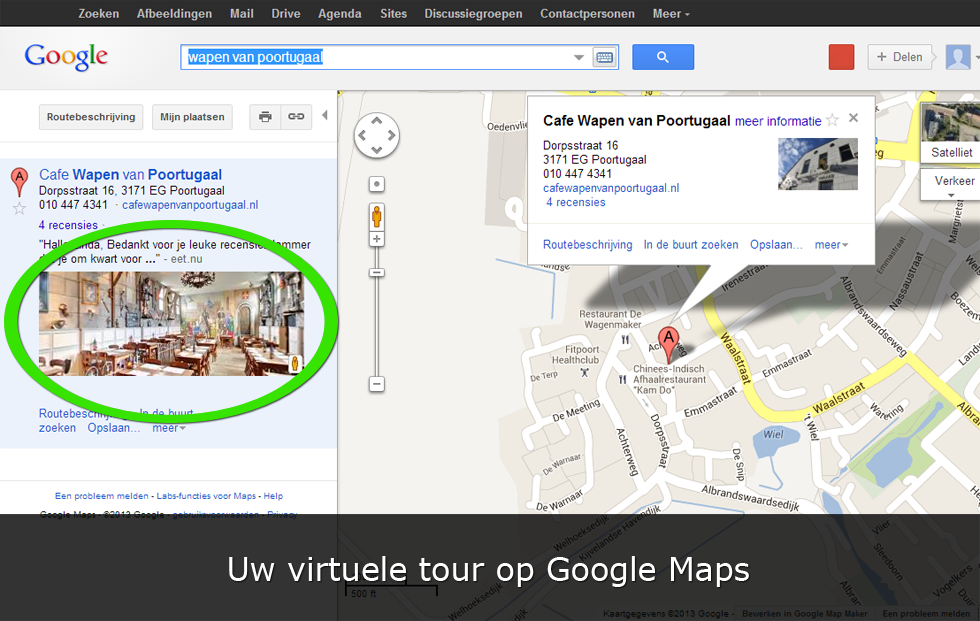
Task: Click red marker A in results list
Action: [19, 182]
